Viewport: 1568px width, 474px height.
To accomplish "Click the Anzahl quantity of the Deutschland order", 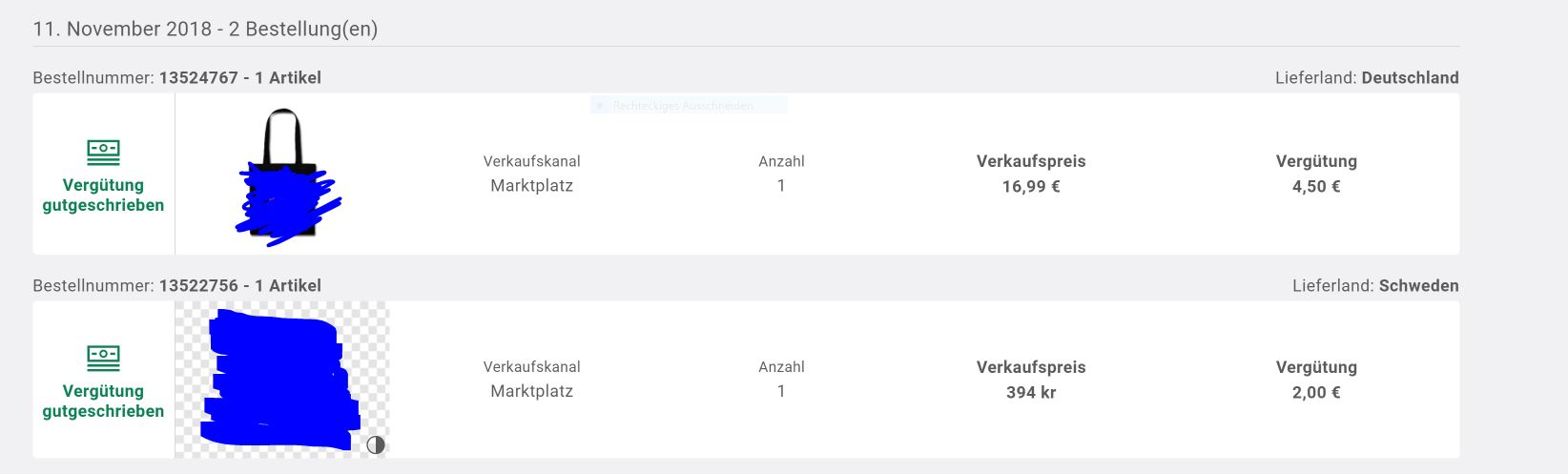I will 781,186.
